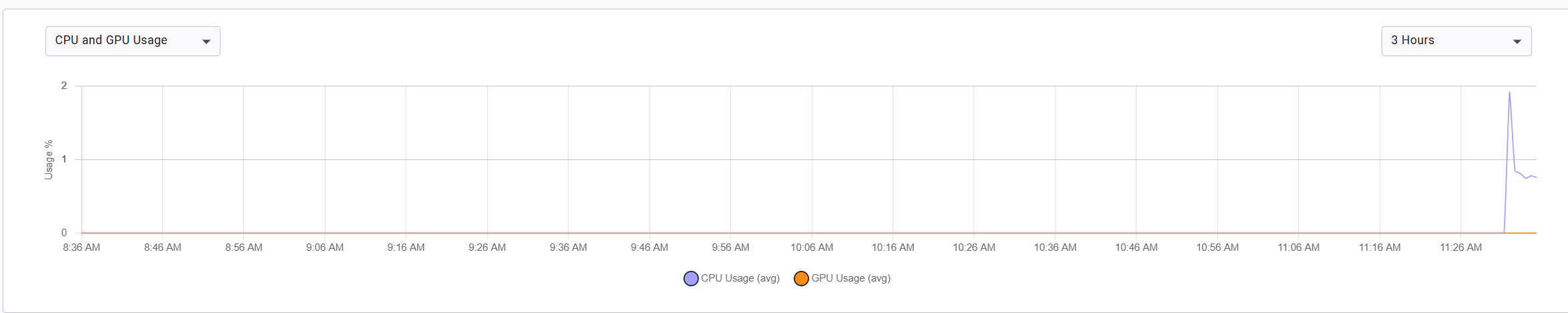Click the arrow beside CPU and GPU Usage

206,41
